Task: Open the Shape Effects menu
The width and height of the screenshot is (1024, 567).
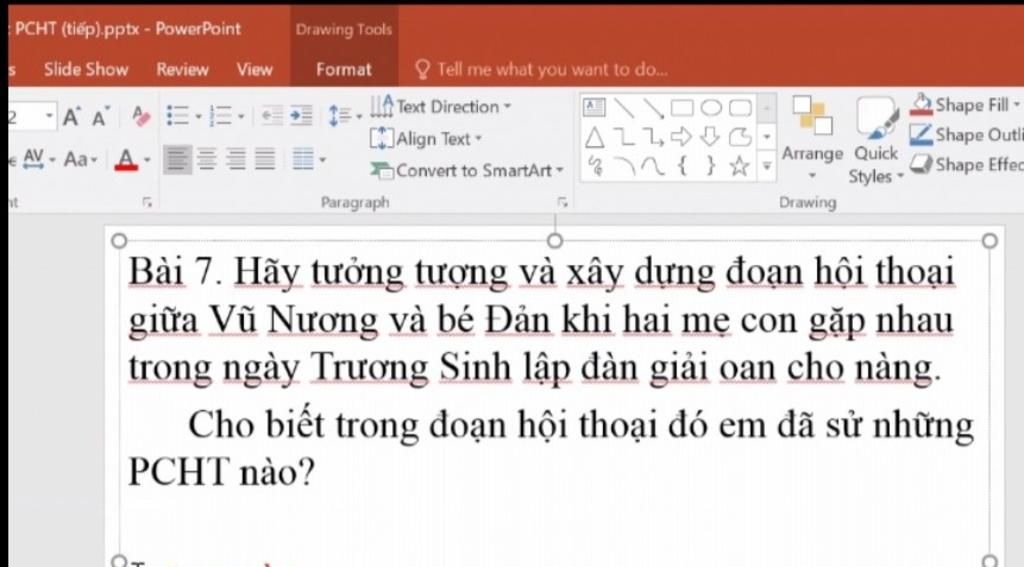Action: [966, 165]
